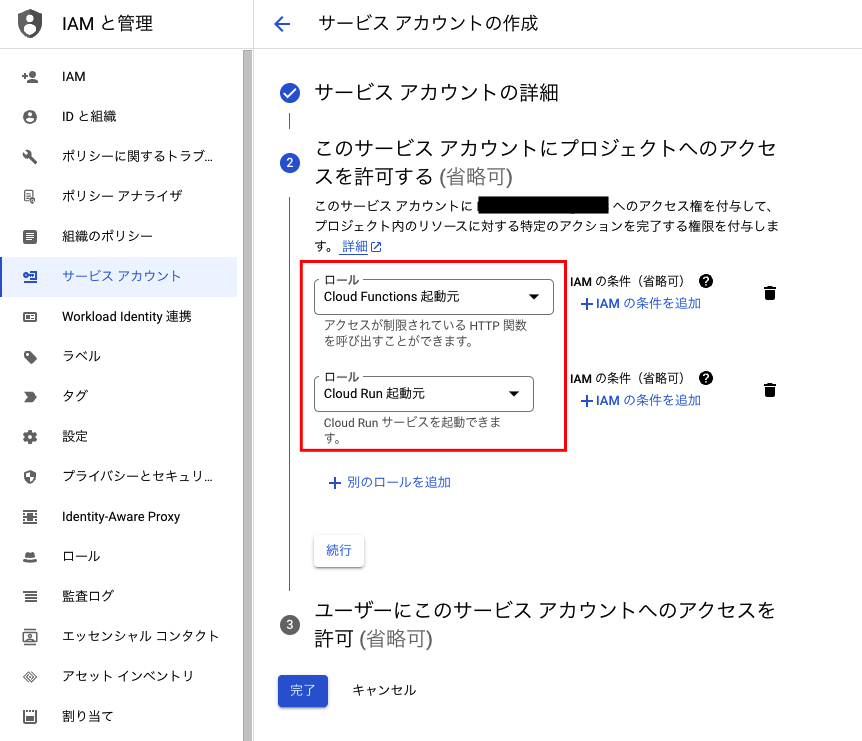Viewport: 862px width, 741px height.
Task: Click the ラベル tag icon
Action: pyautogui.click(x=30, y=357)
